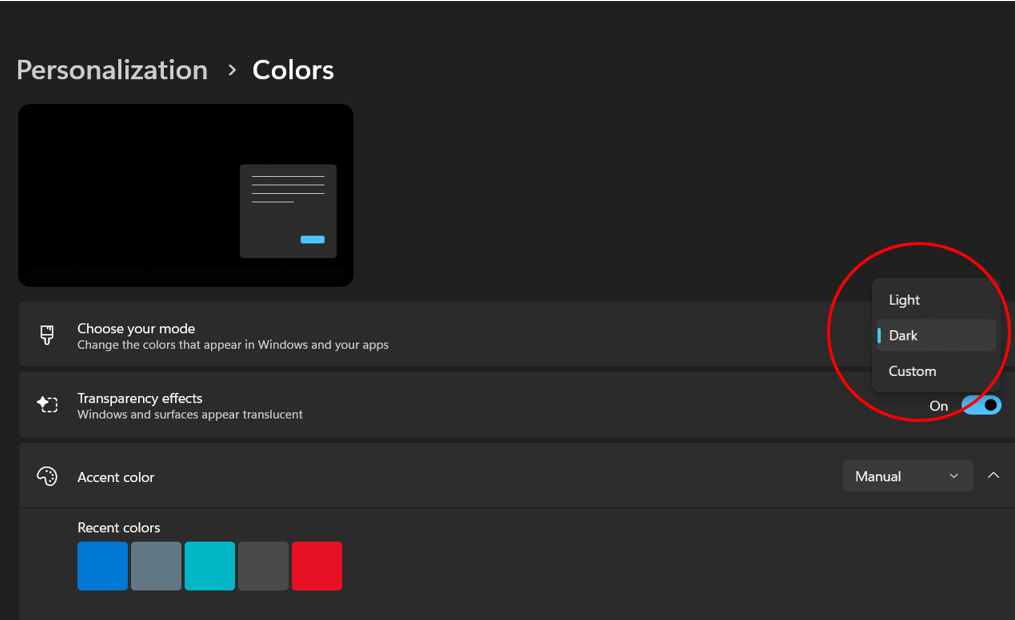Turn off the Transparency effects toggle

(980, 405)
